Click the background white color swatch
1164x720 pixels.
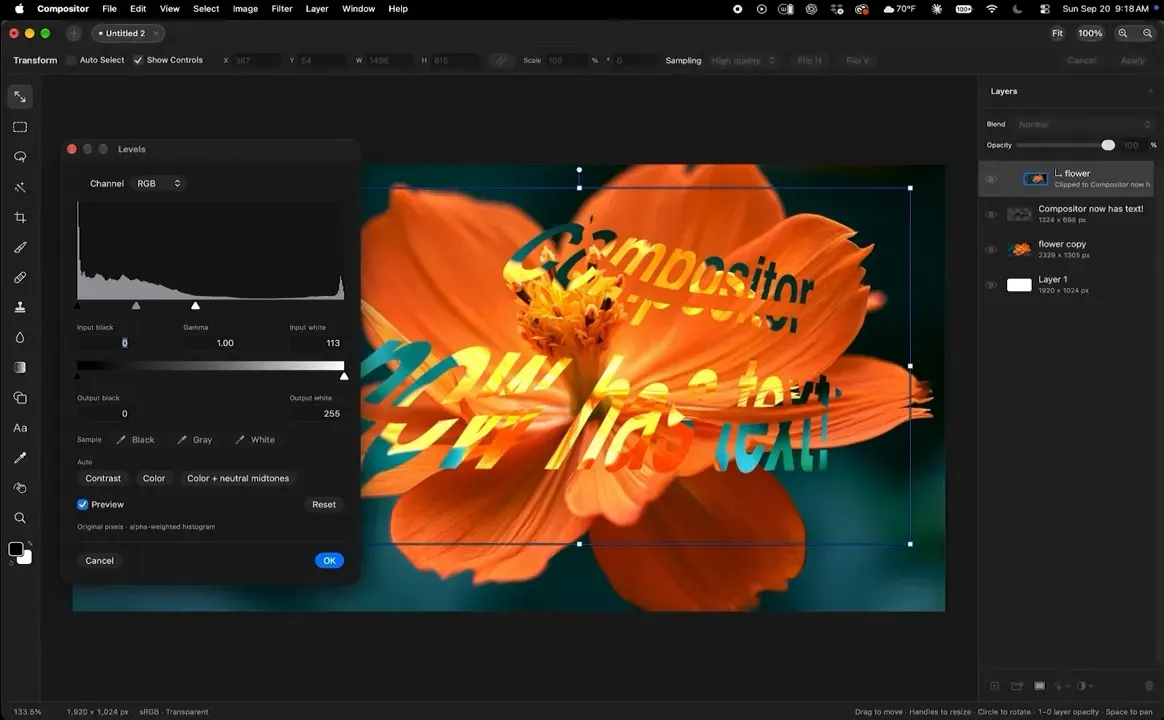point(27,559)
